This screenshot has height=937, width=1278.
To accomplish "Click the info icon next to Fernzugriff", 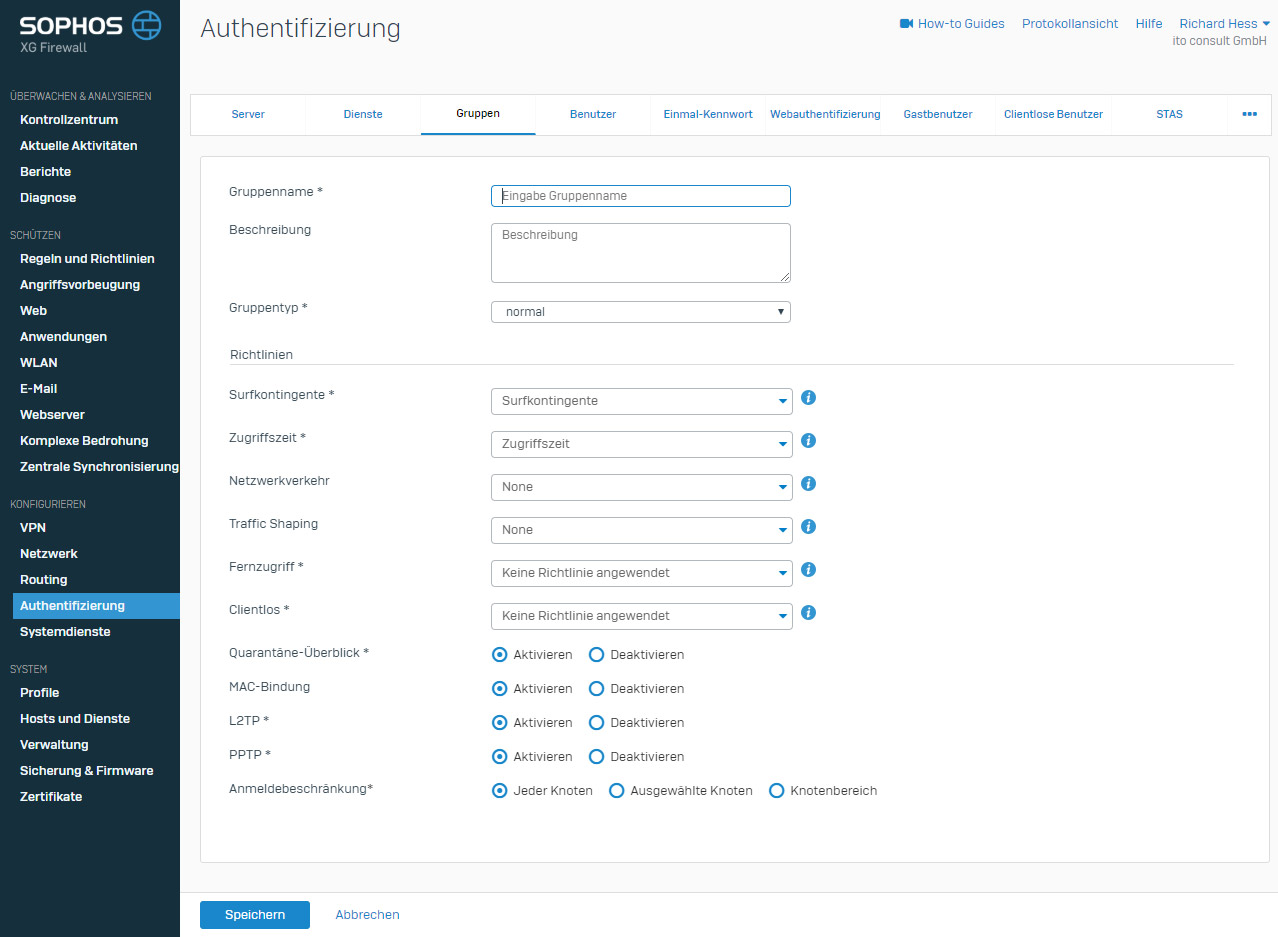I will (809, 570).
